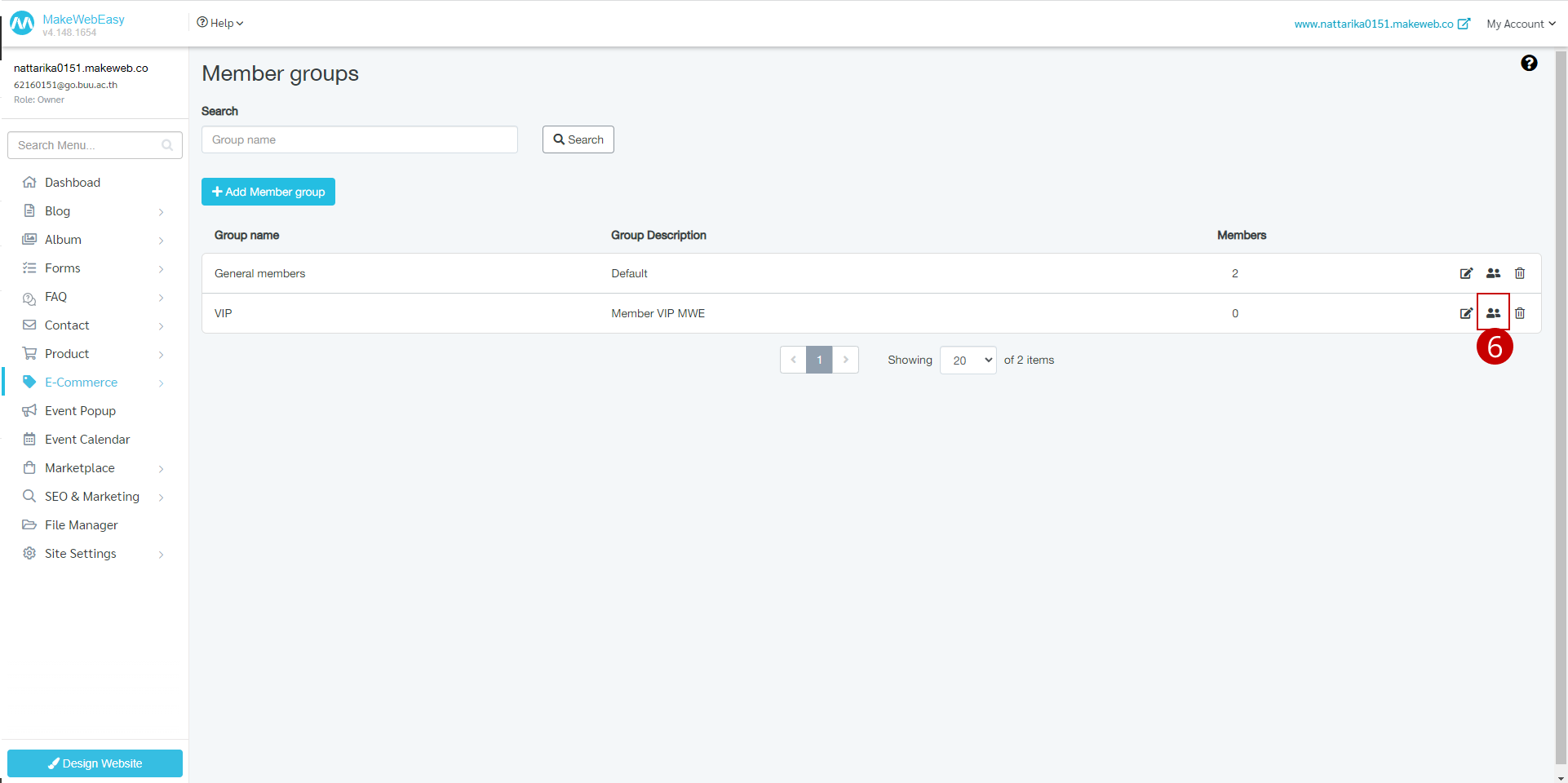Click the Add Member group button

click(268, 192)
